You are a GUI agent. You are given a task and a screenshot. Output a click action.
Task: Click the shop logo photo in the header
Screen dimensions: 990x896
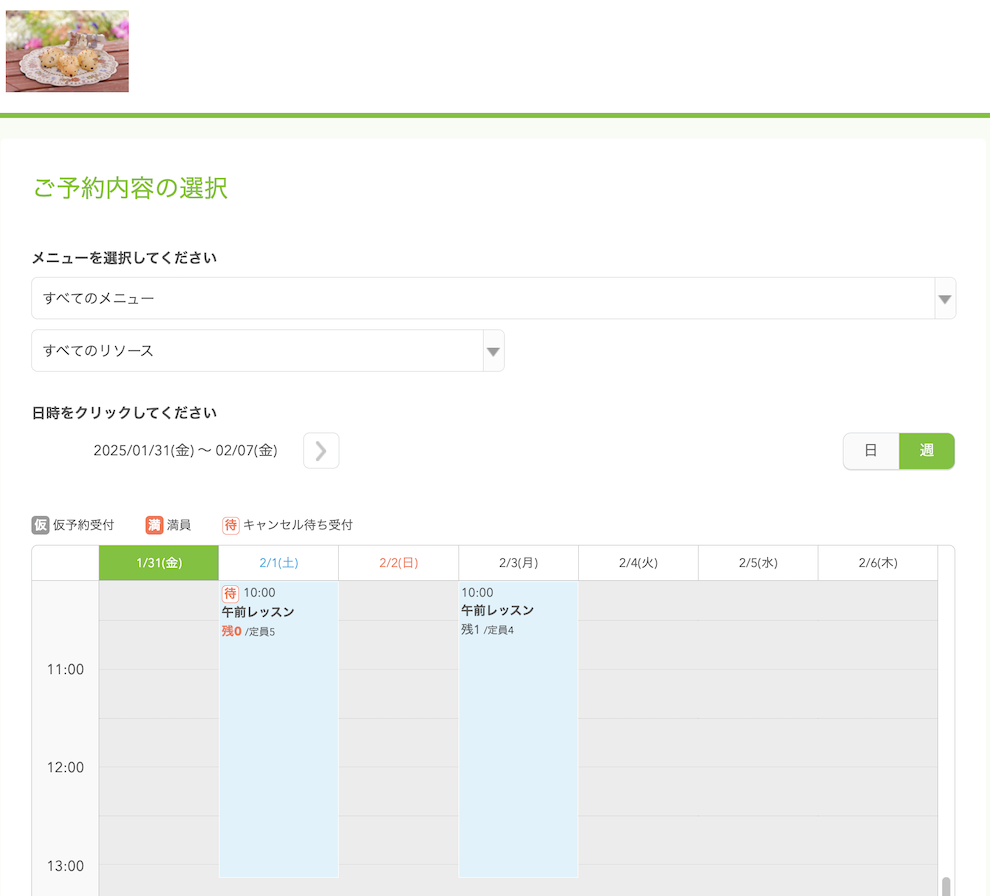67,51
